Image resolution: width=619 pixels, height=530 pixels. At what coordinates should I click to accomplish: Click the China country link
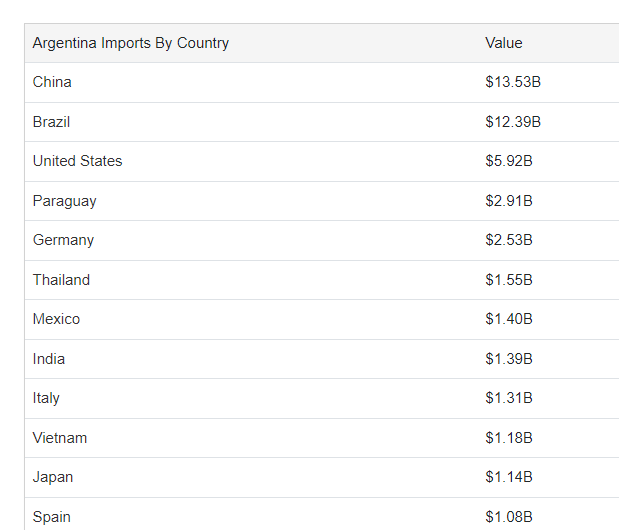[52, 82]
